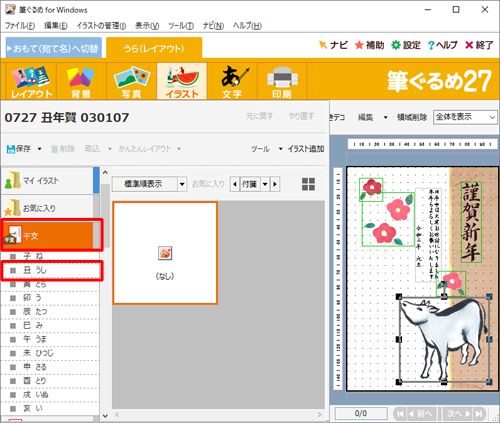The width and height of the screenshot is (500, 423).
Task: Select 子 ね zodiac item
Action: point(50,256)
